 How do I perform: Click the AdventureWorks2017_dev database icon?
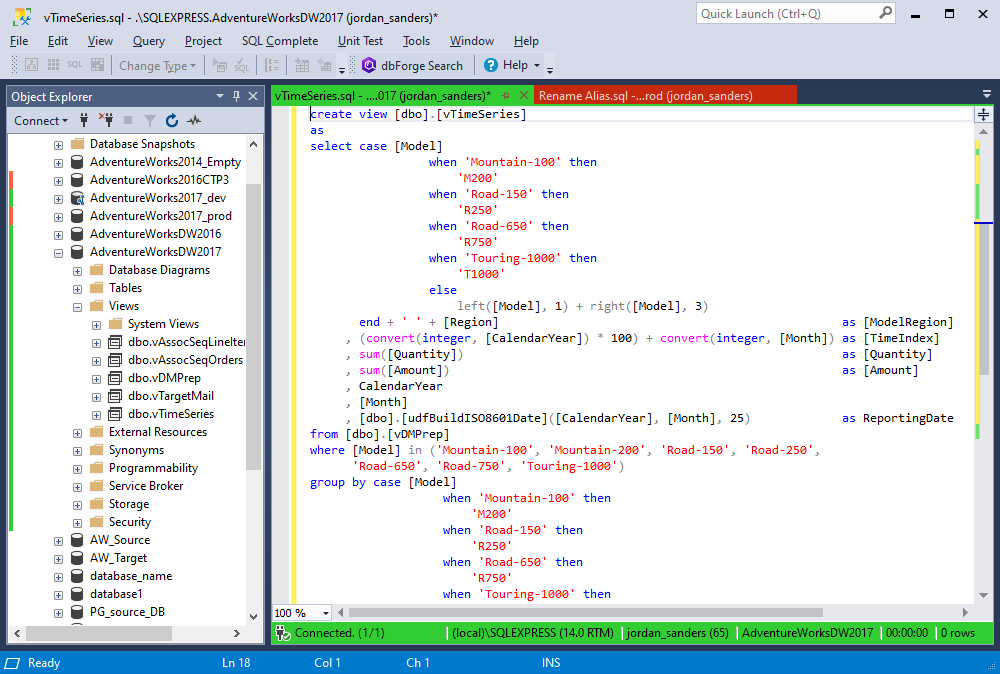coord(77,198)
